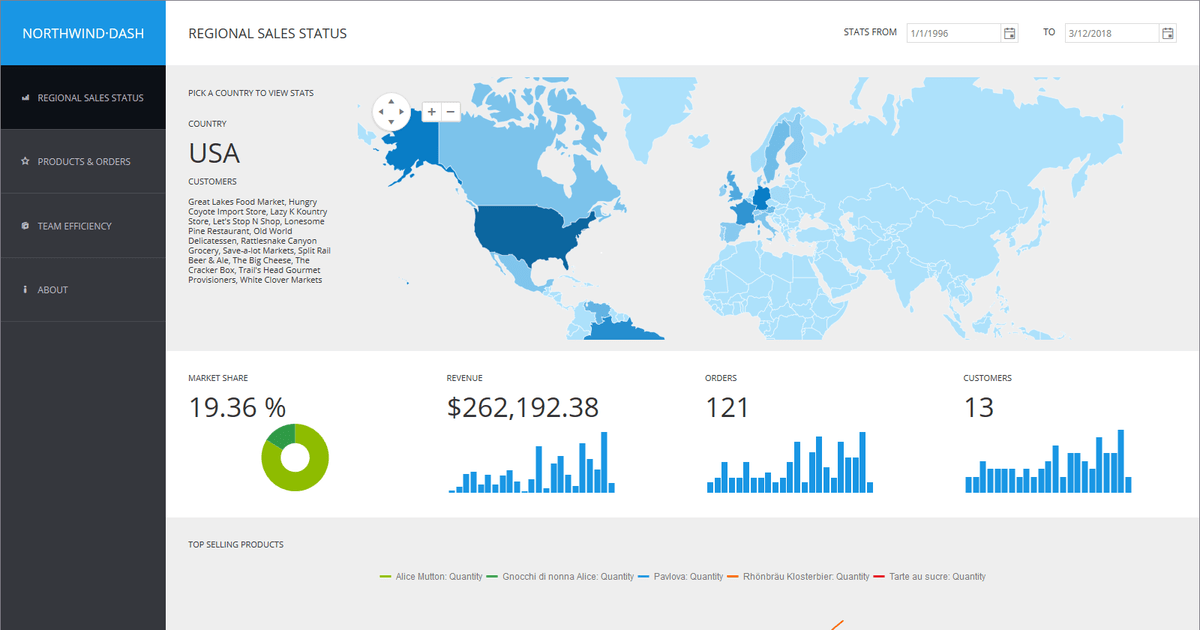Toggle Pavlova series in chart legend
The height and width of the screenshot is (630, 1200).
coord(687,577)
